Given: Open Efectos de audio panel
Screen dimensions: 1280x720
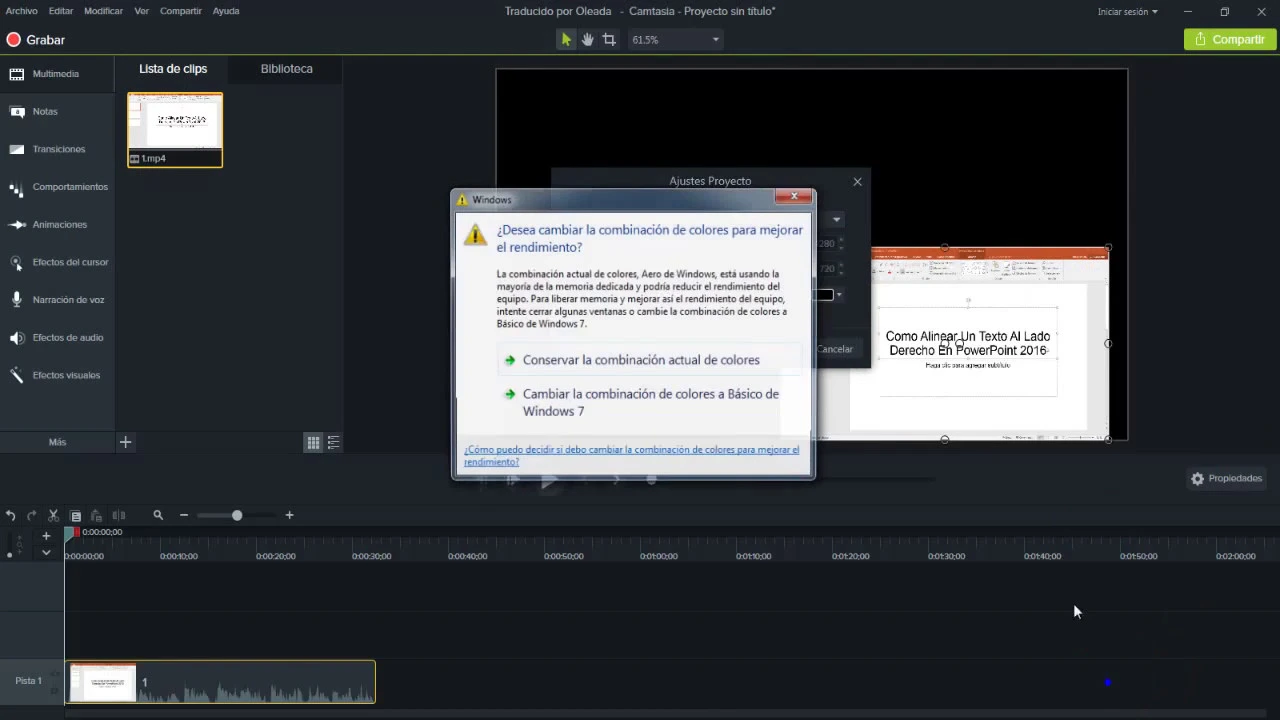Looking at the screenshot, I should (x=68, y=338).
